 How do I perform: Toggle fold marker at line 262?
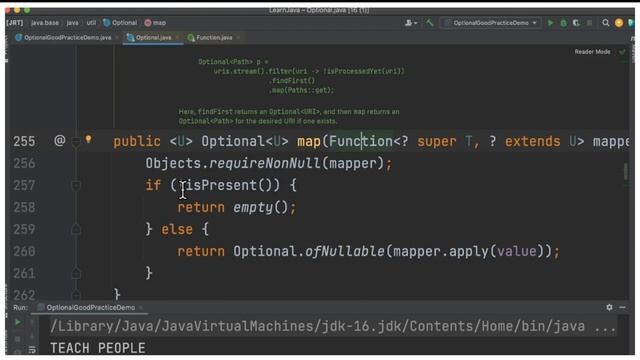click(76, 293)
